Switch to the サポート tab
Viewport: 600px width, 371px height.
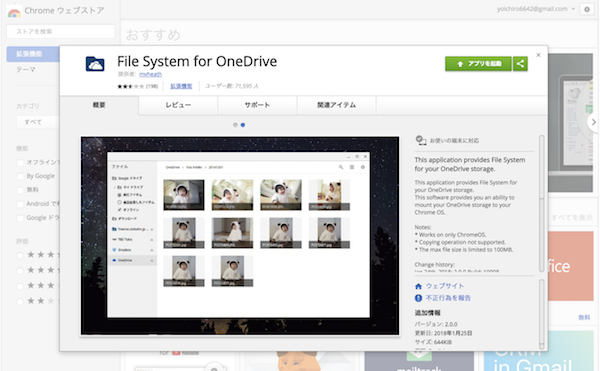tap(257, 105)
